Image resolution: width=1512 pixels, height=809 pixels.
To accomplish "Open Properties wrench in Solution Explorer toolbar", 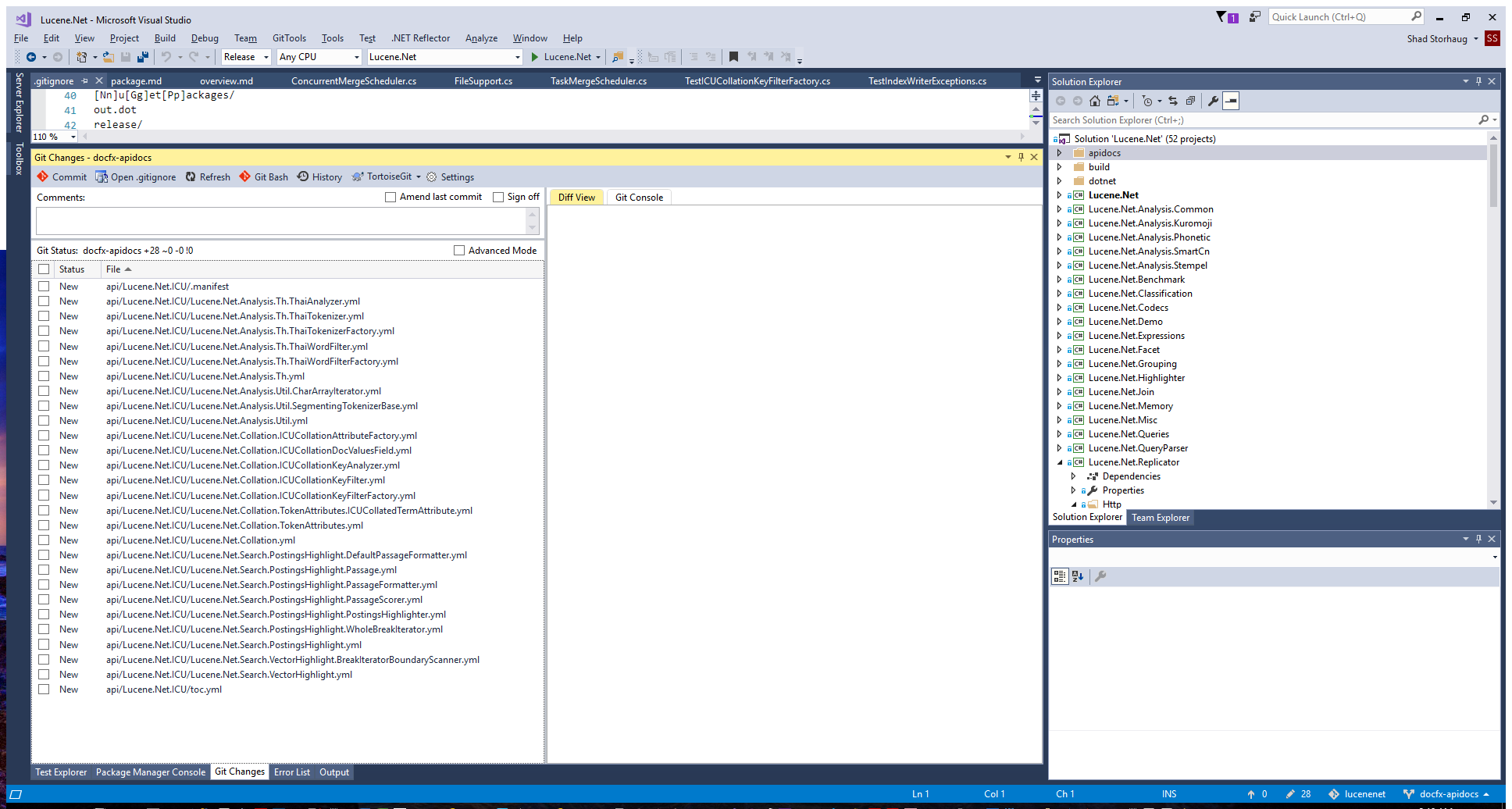I will pos(1213,101).
